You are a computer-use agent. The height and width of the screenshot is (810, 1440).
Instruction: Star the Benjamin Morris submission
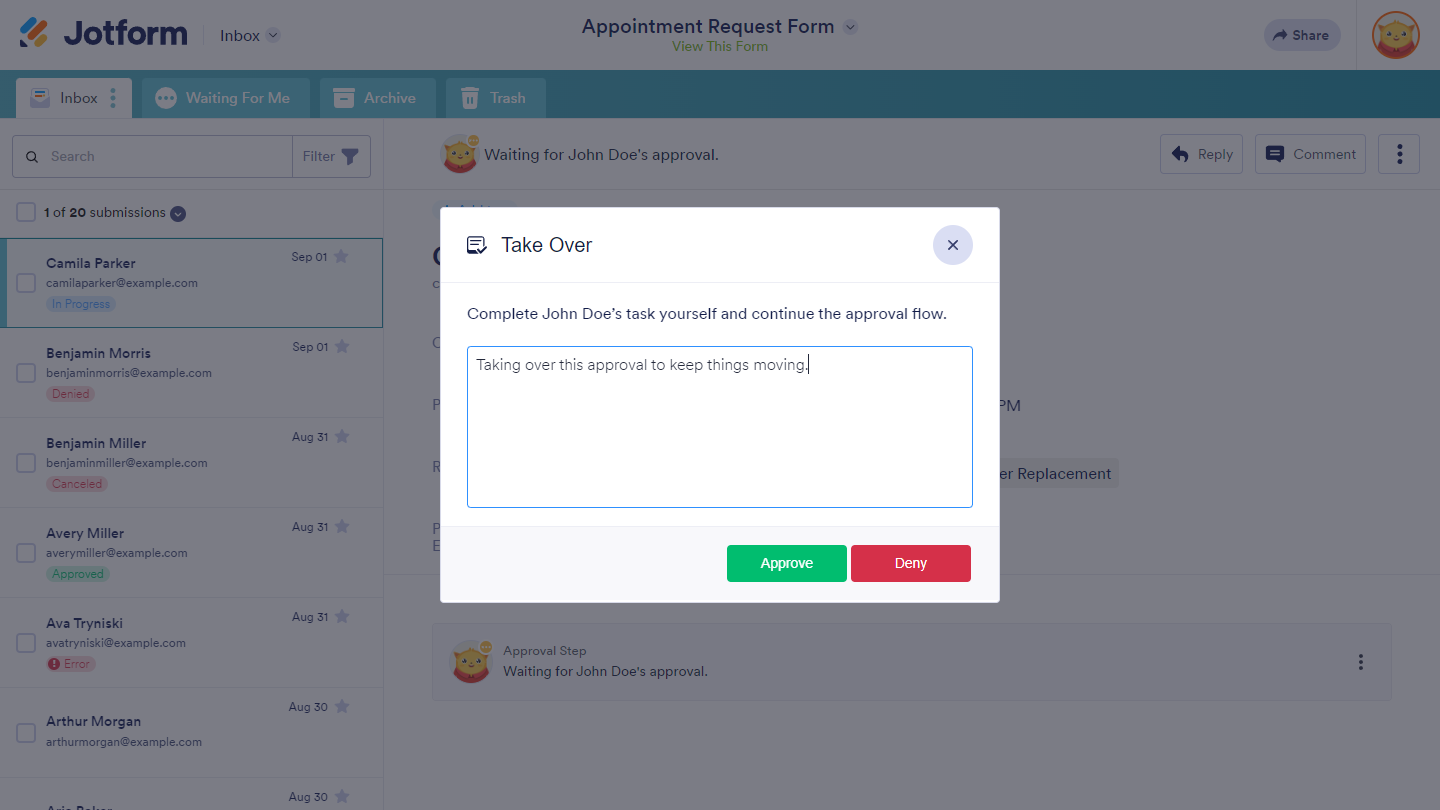(x=342, y=346)
